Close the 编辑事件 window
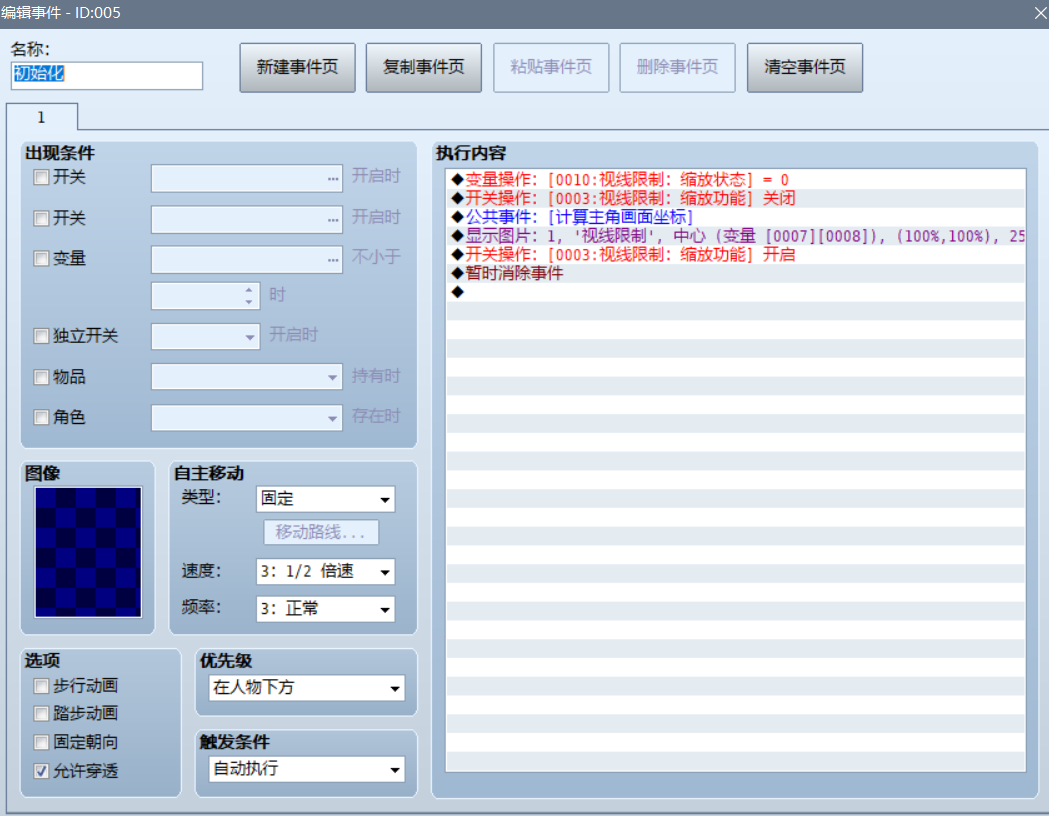Screen dimensions: 1049x816 [x=1040, y=13]
